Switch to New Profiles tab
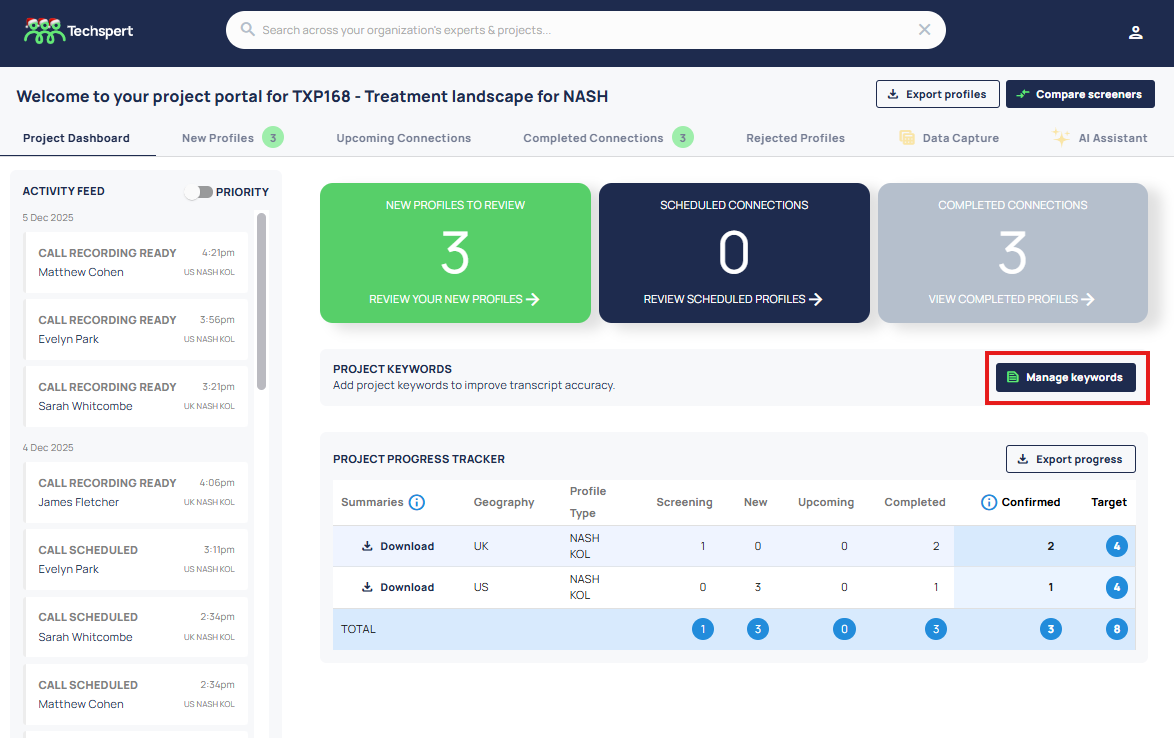 pyautogui.click(x=218, y=138)
